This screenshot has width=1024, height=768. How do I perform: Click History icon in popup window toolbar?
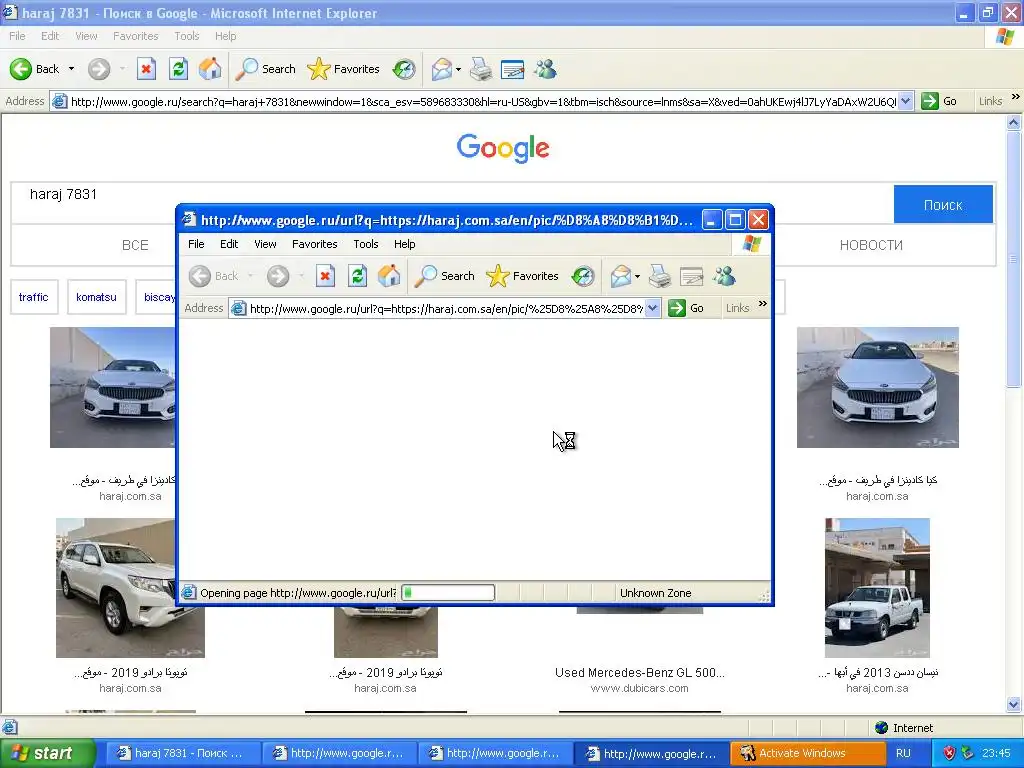583,276
